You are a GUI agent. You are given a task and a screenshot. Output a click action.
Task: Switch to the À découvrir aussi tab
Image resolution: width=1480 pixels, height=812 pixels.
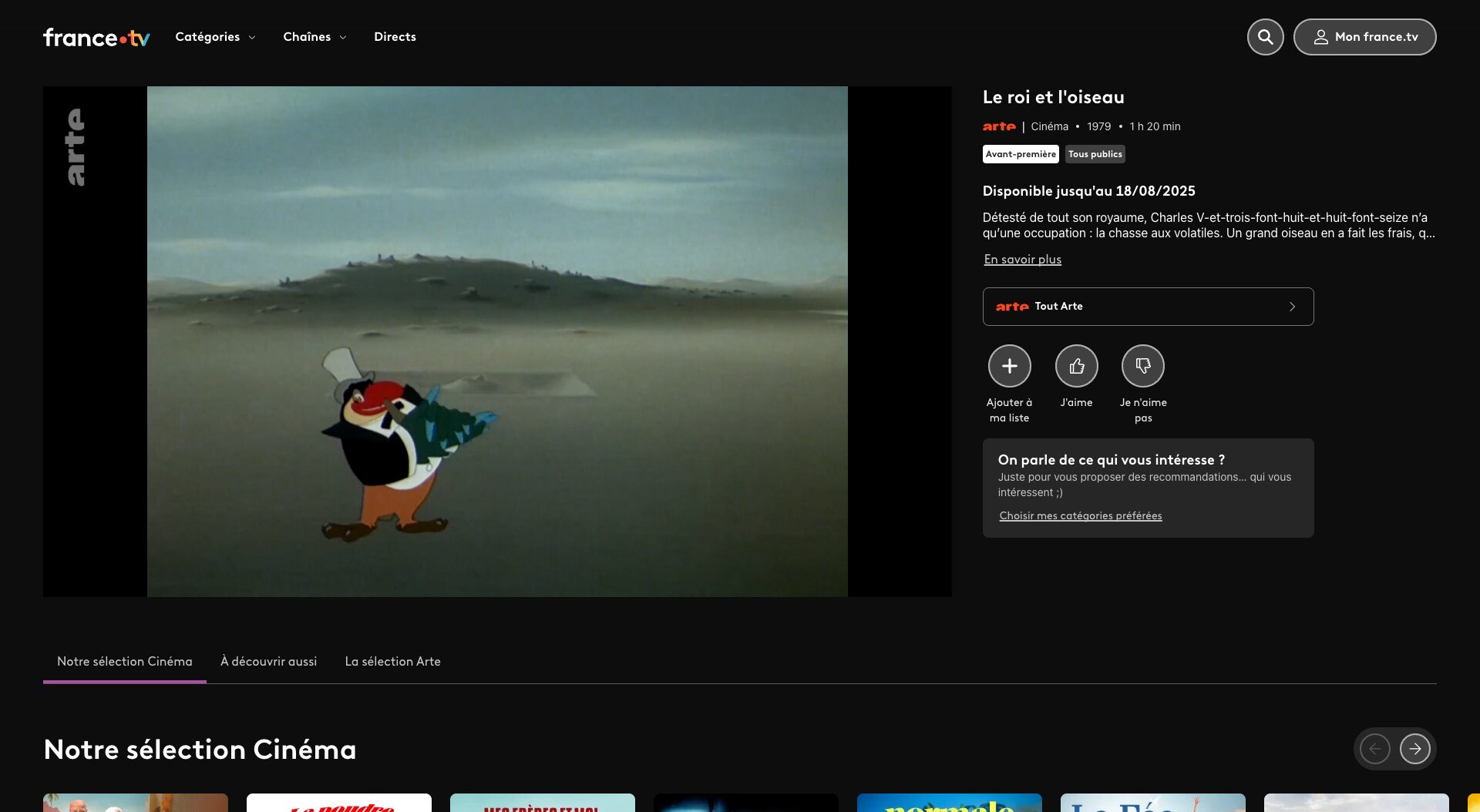[268, 662]
